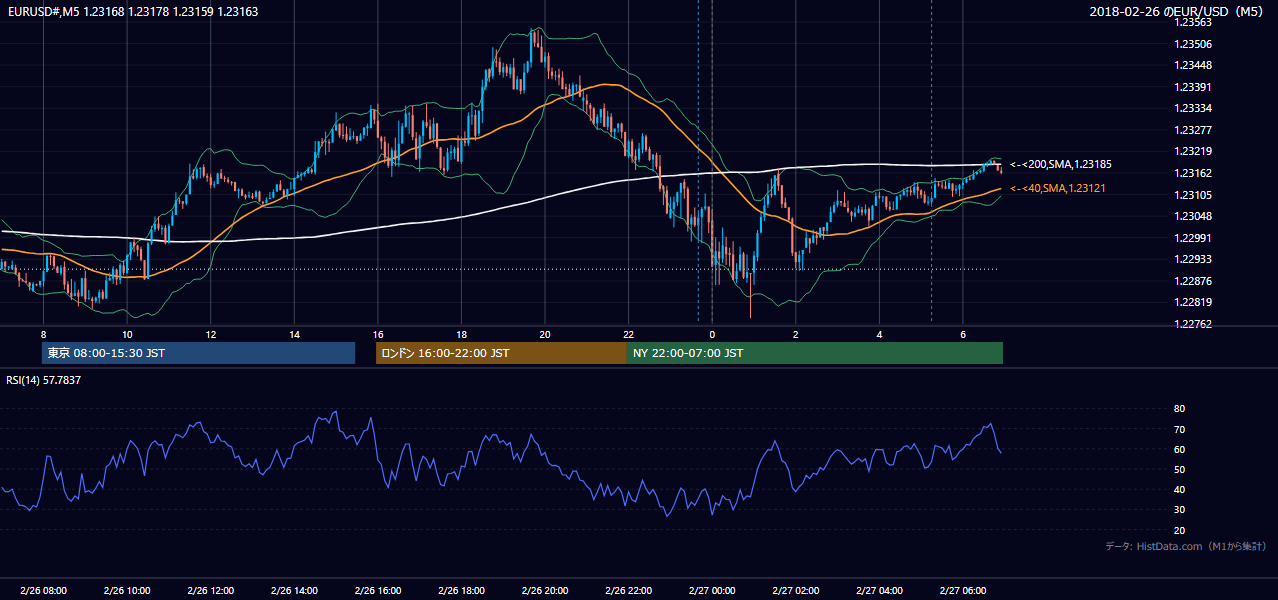
Task: Click the bottom date label 2/26 14:00
Action: pyautogui.click(x=294, y=591)
